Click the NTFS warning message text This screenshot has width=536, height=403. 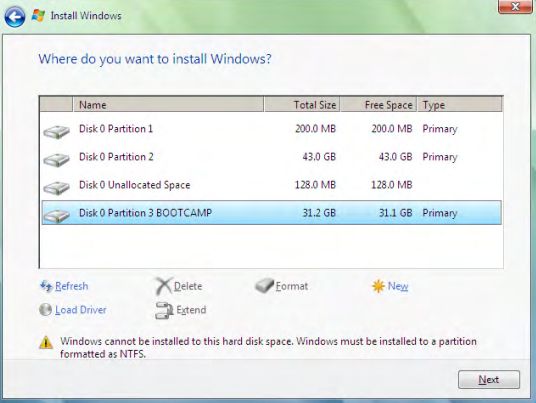click(x=268, y=348)
